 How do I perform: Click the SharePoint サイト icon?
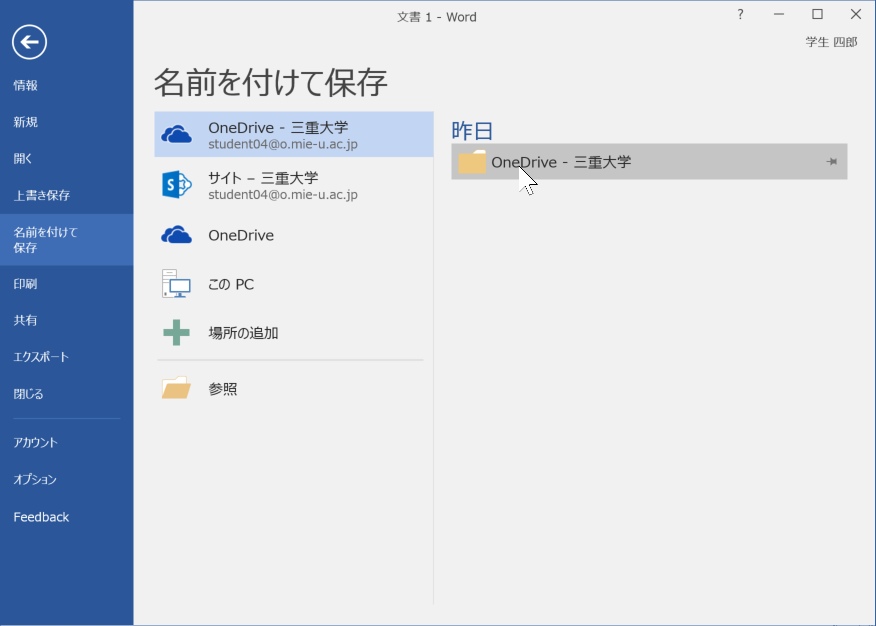[177, 185]
